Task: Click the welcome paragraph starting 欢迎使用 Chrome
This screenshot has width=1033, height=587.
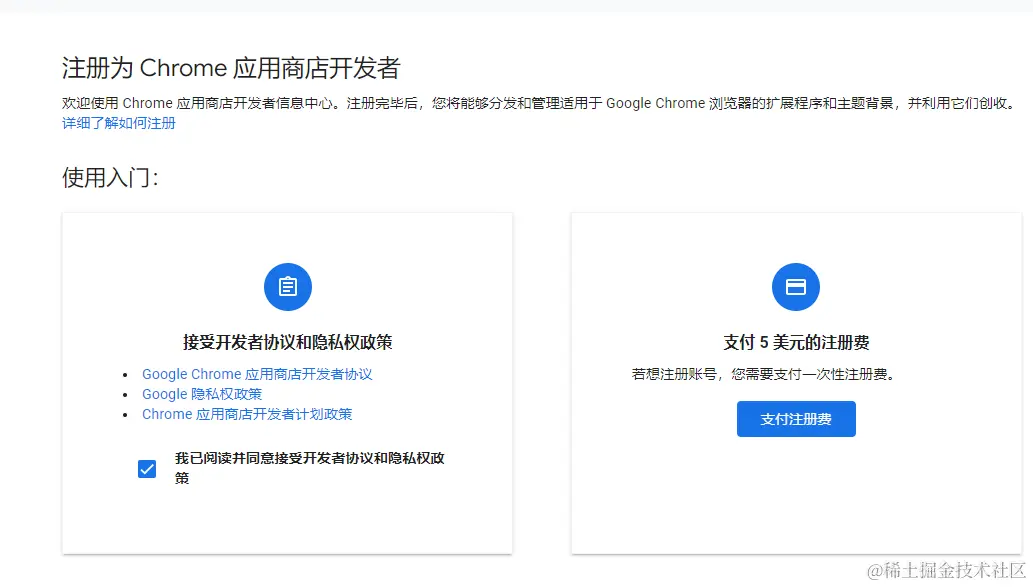Action: (540, 103)
